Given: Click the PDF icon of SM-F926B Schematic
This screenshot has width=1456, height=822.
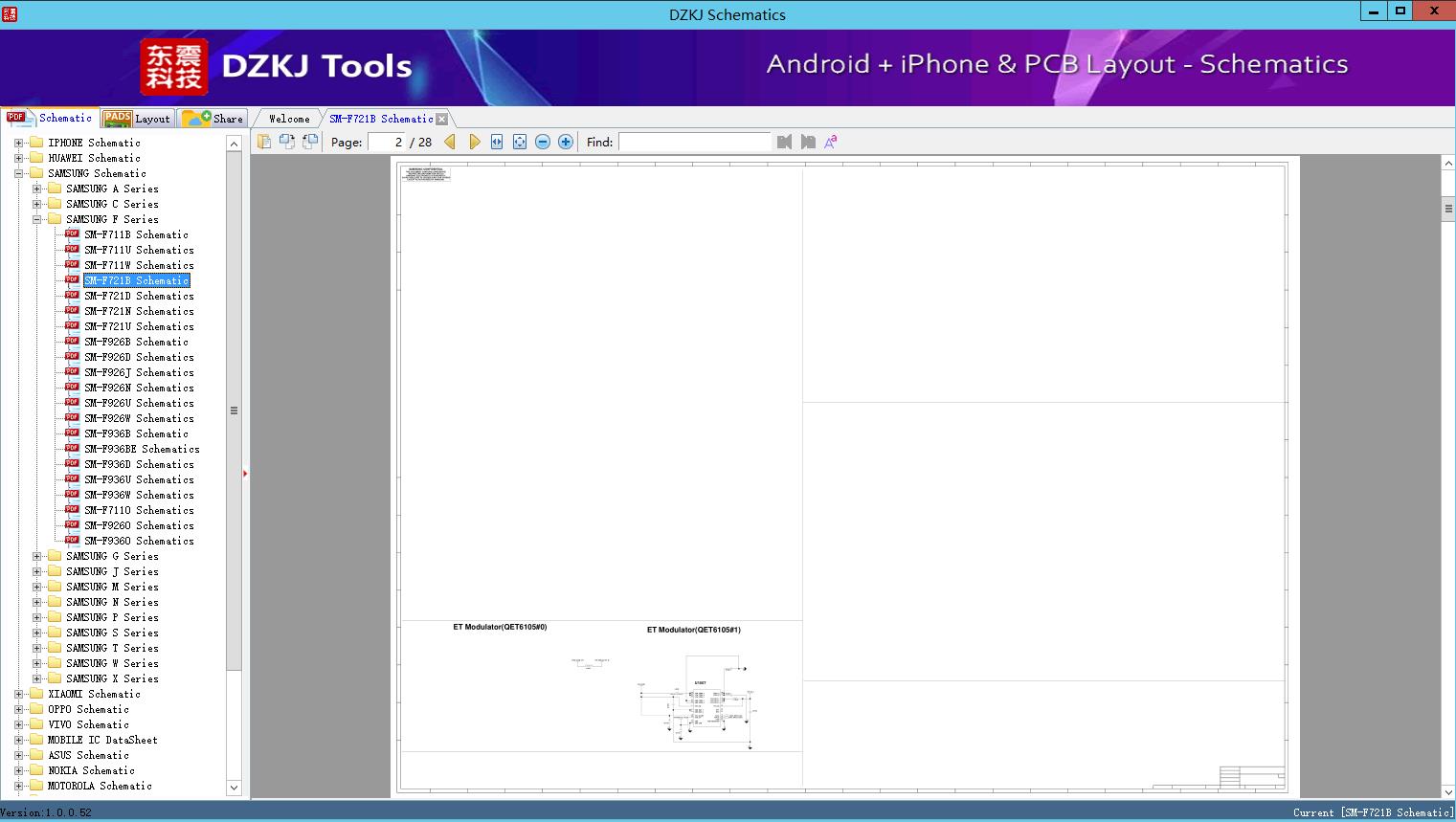Looking at the screenshot, I should point(72,341).
